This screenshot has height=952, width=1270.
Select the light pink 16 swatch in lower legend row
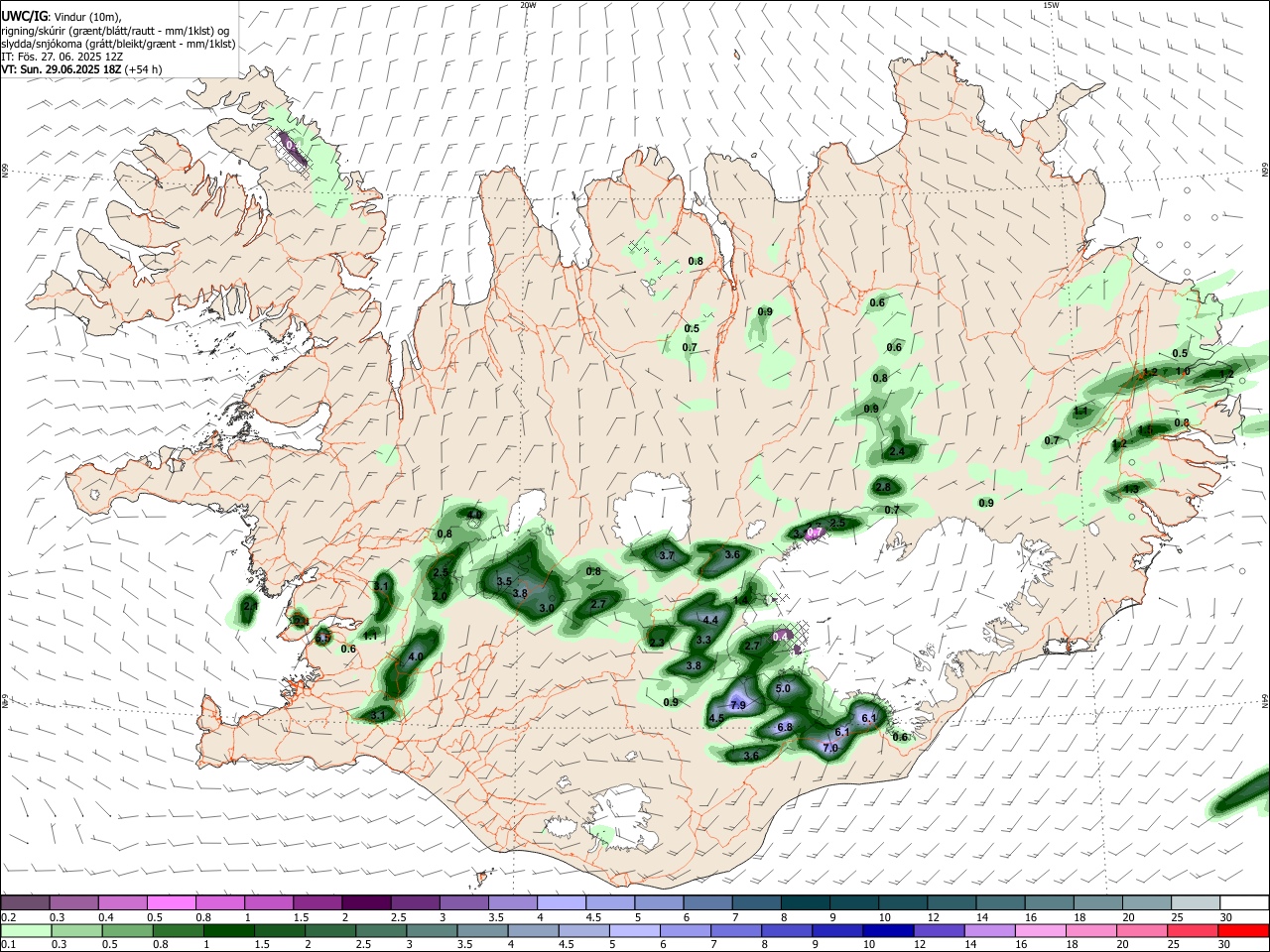coord(1040,930)
